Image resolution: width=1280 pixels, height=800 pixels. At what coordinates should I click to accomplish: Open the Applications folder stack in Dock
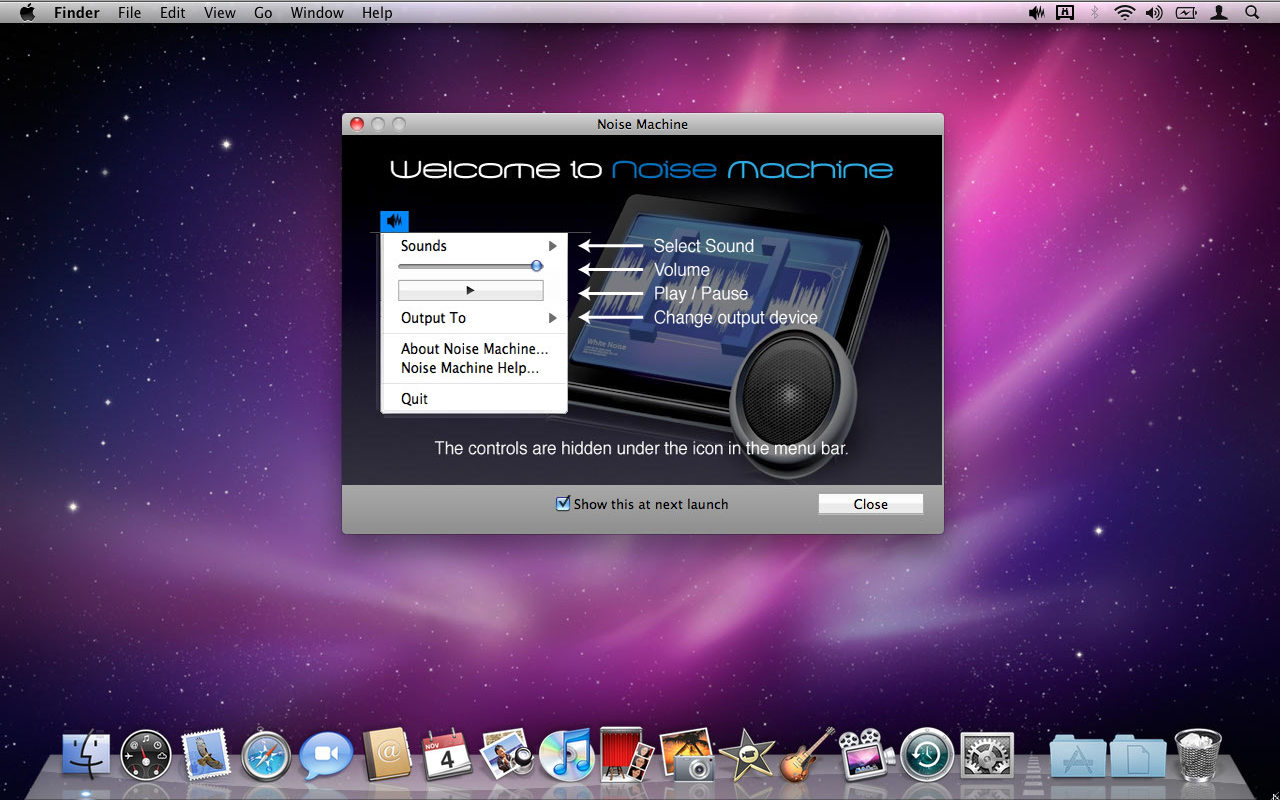1077,756
